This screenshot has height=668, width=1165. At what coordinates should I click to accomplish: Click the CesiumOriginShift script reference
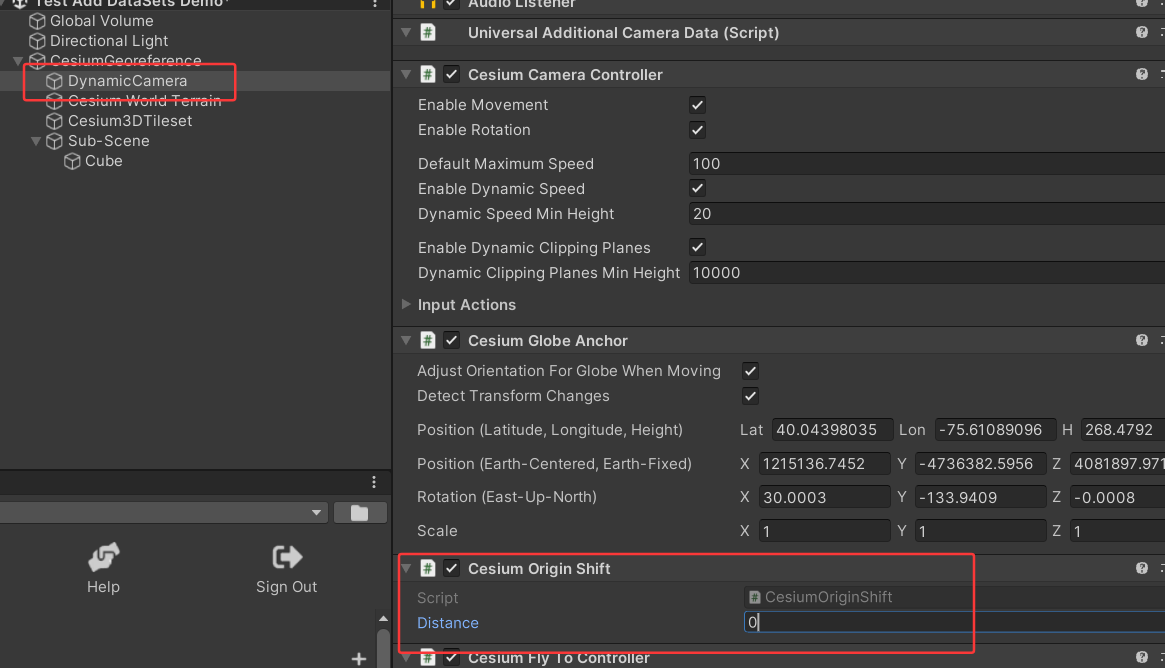954,597
